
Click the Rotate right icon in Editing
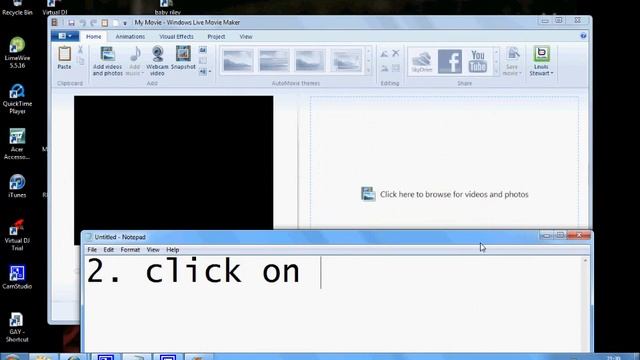[384, 69]
